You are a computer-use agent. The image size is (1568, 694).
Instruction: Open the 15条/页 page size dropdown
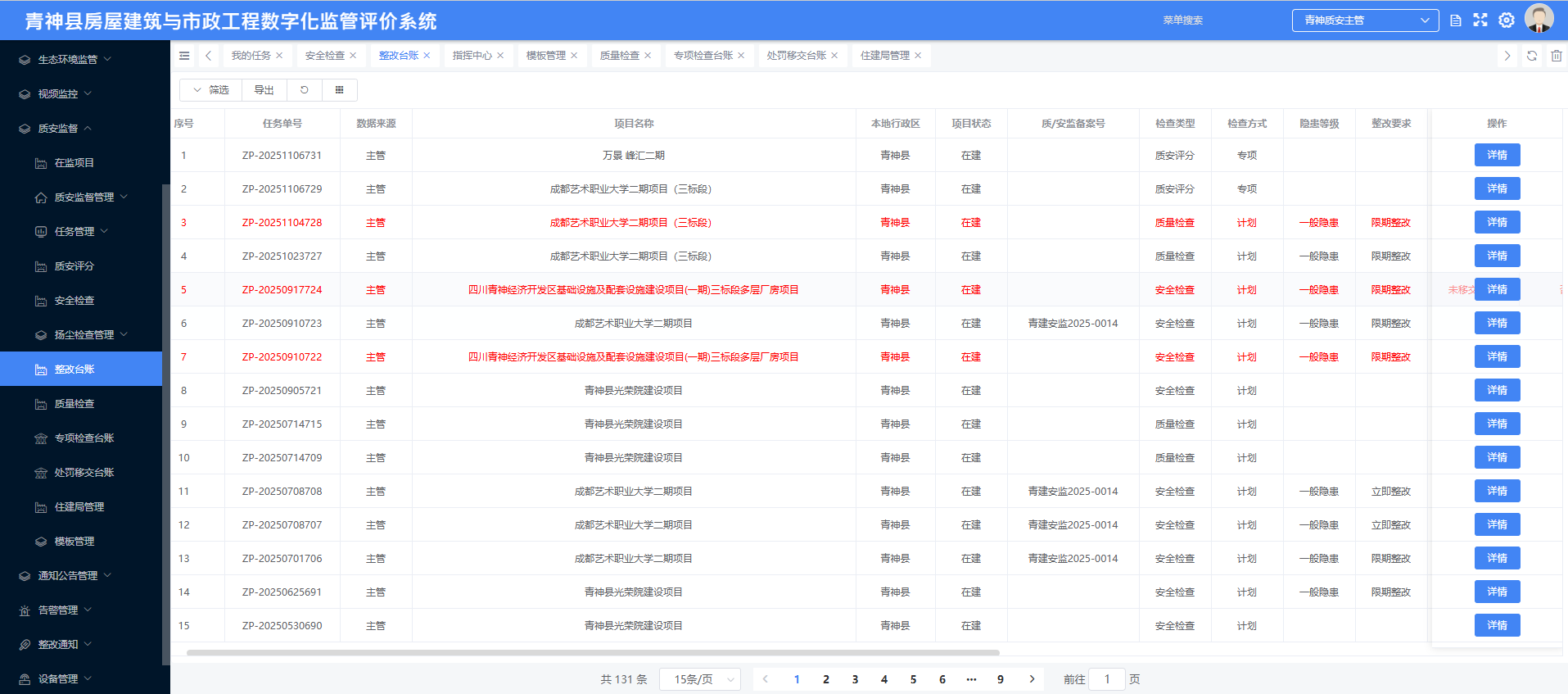700,679
